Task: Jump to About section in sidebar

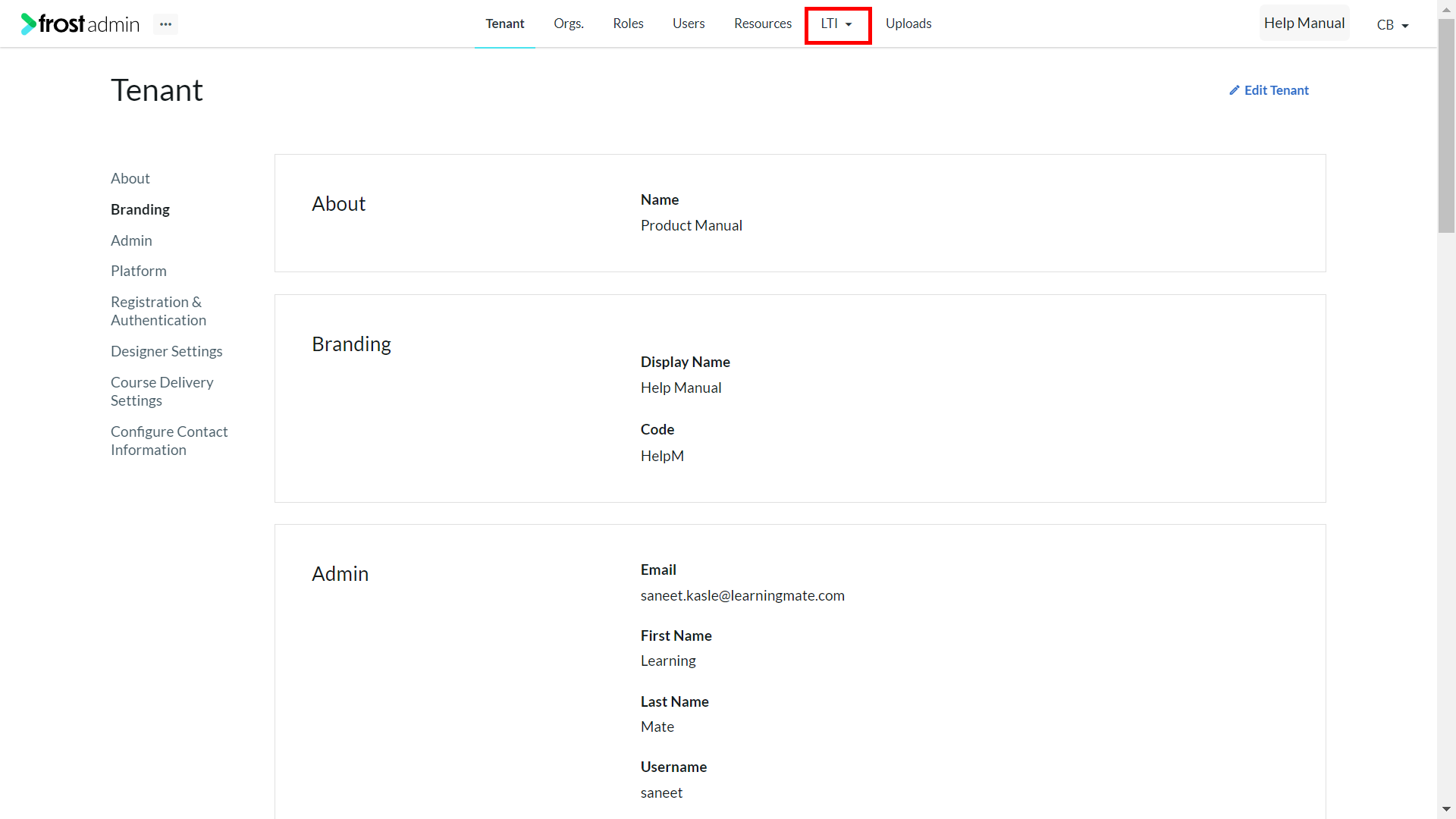Action: click(130, 178)
